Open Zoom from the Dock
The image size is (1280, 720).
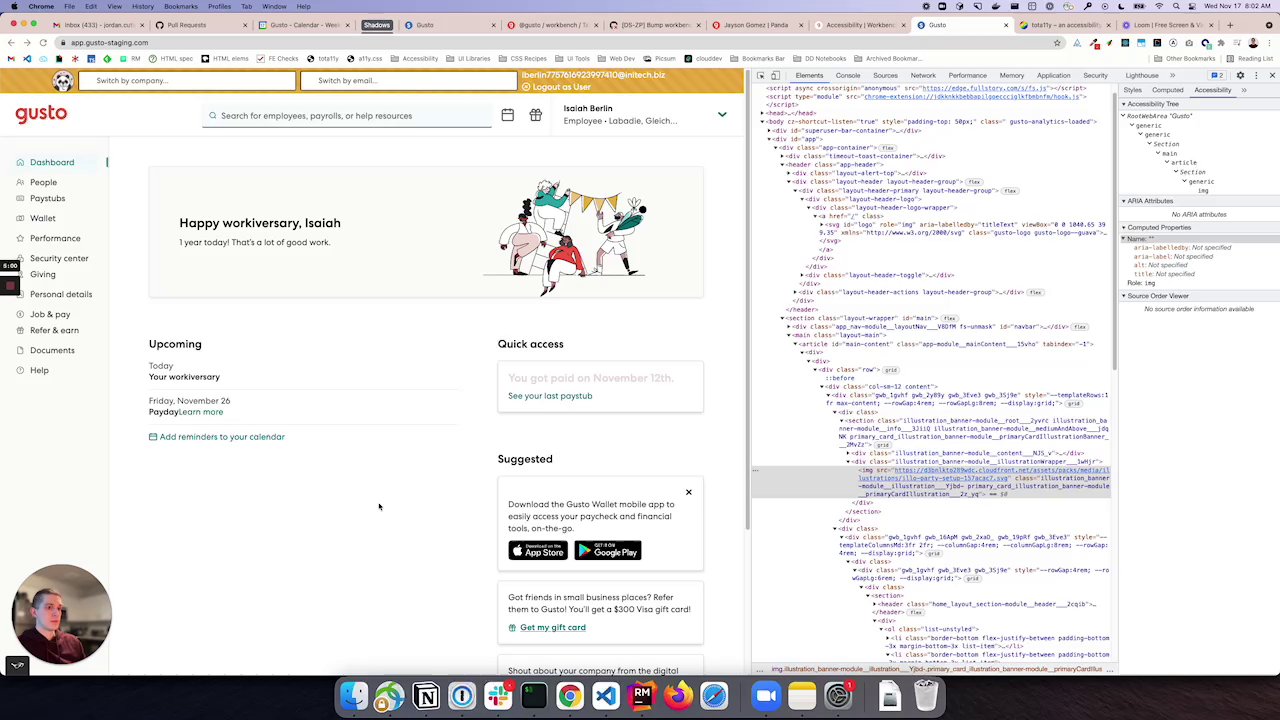[x=766, y=695]
